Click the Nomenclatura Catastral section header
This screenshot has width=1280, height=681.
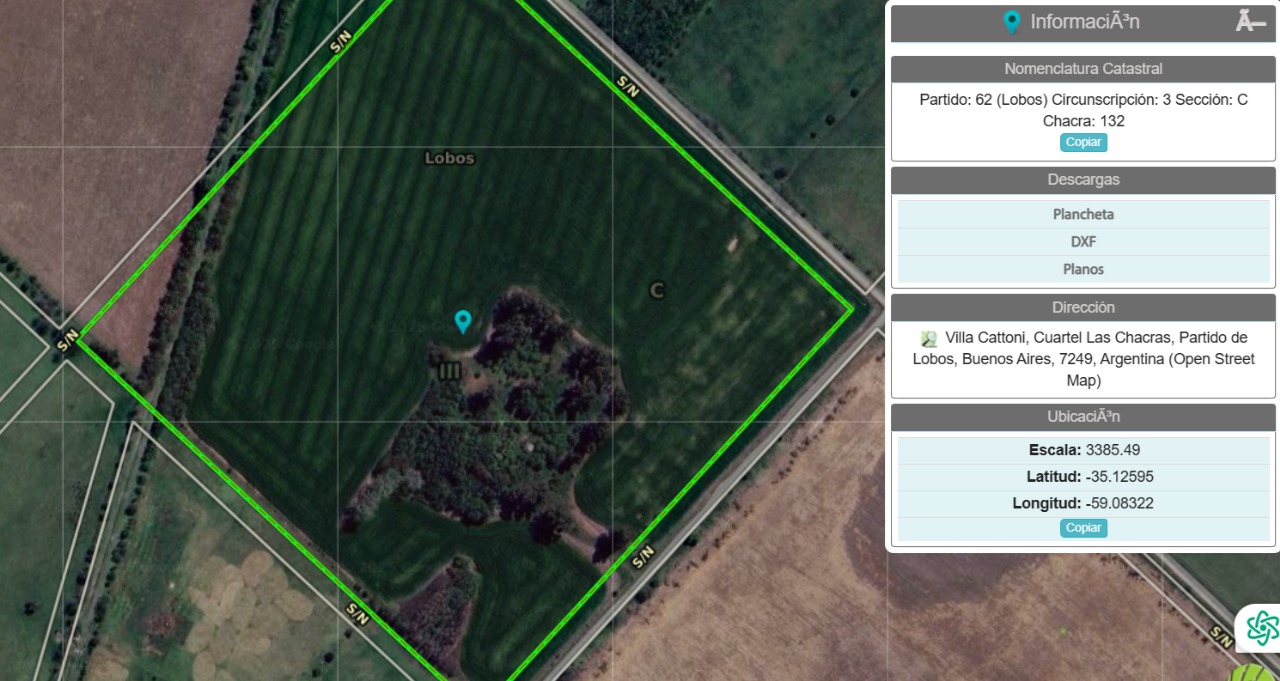click(1083, 69)
